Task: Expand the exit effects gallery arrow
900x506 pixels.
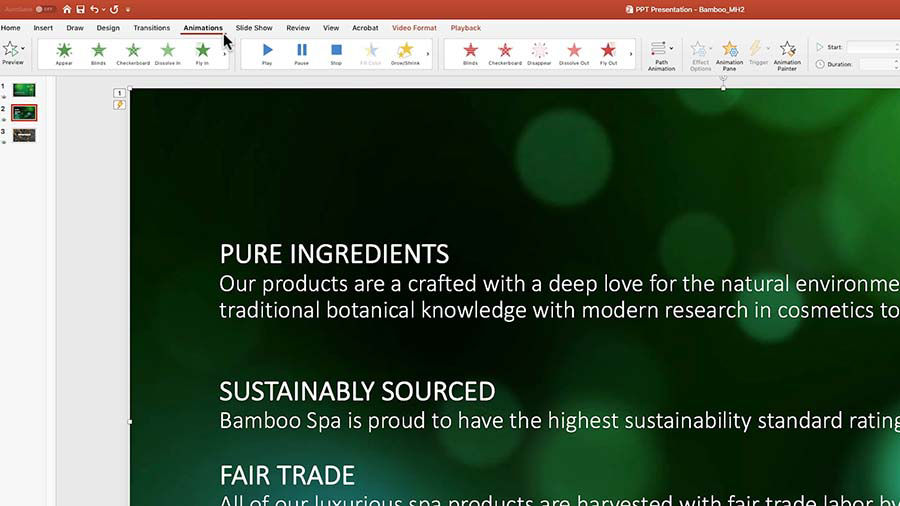Action: tap(631, 54)
